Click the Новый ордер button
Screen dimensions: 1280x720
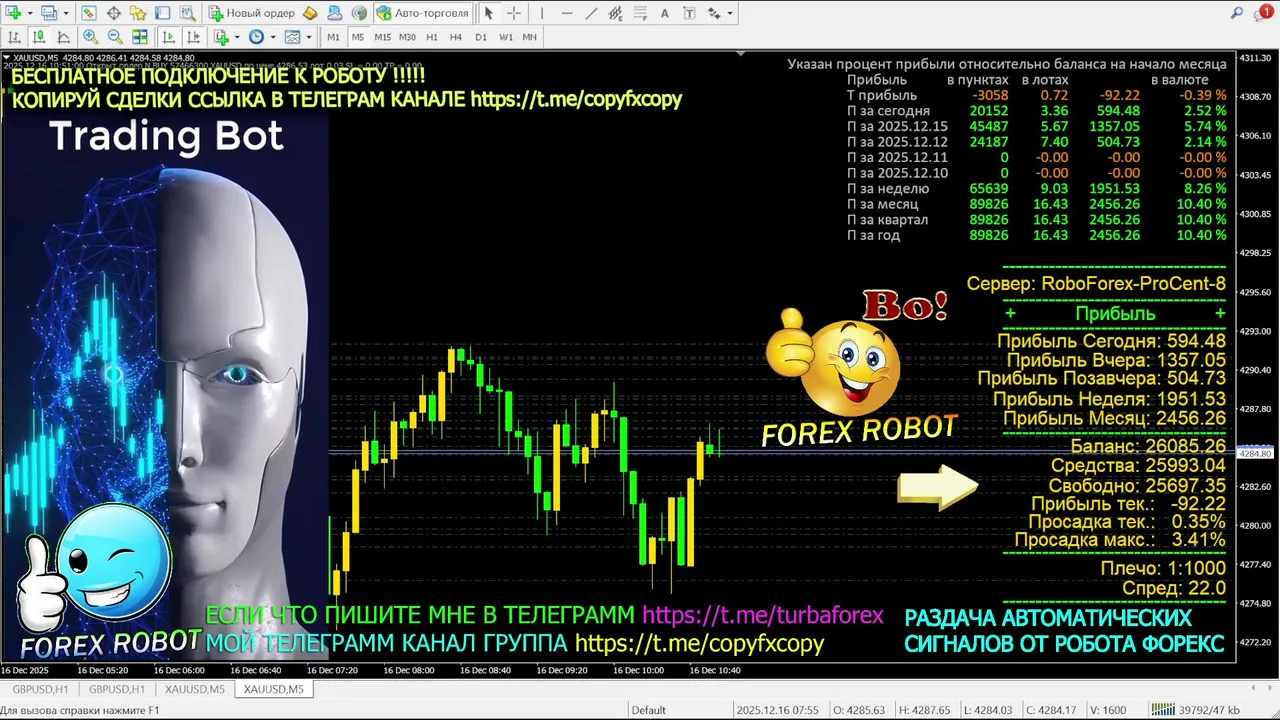[252, 13]
